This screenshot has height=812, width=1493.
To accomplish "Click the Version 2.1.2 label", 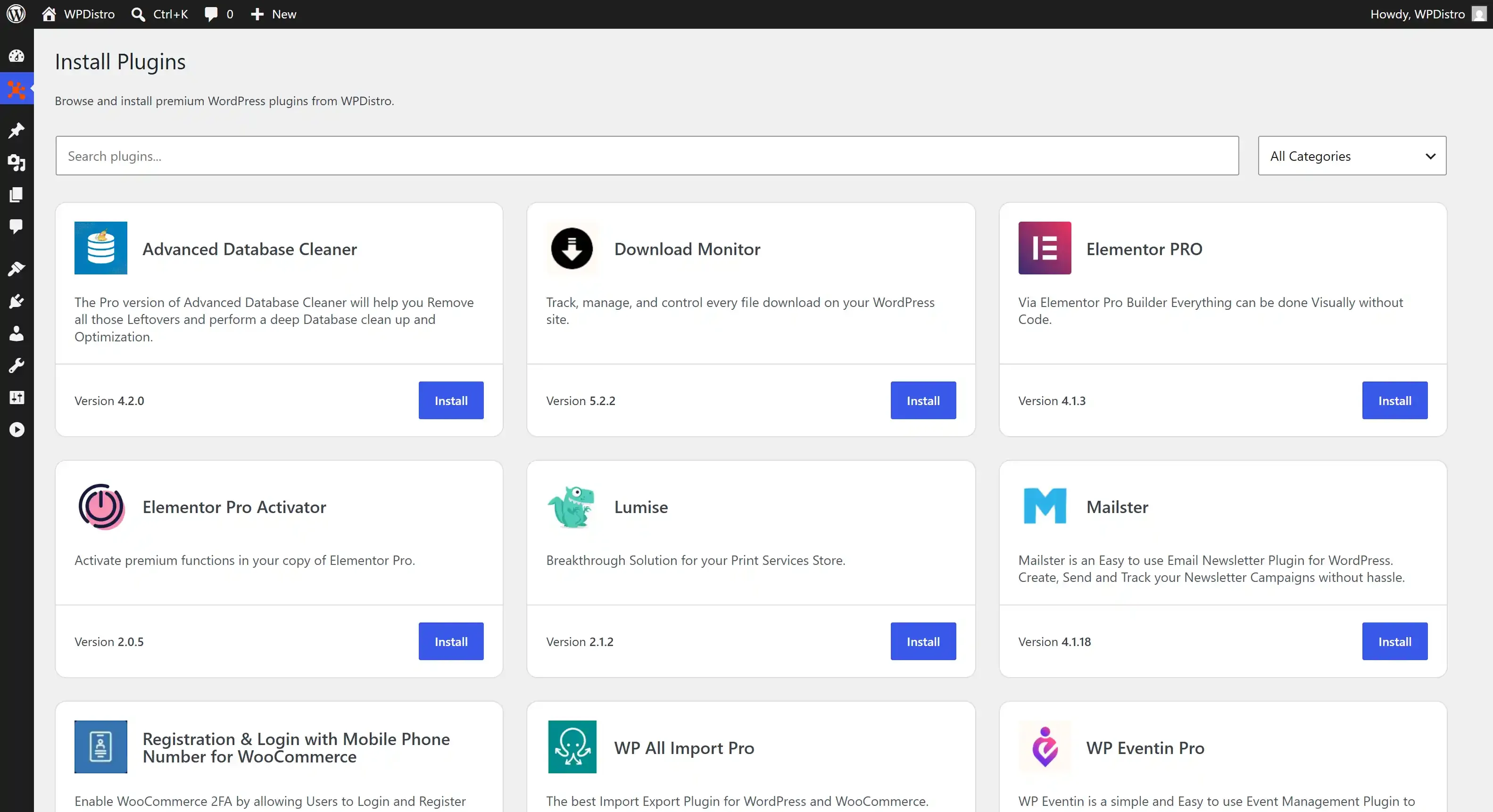I will pyautogui.click(x=580, y=642).
